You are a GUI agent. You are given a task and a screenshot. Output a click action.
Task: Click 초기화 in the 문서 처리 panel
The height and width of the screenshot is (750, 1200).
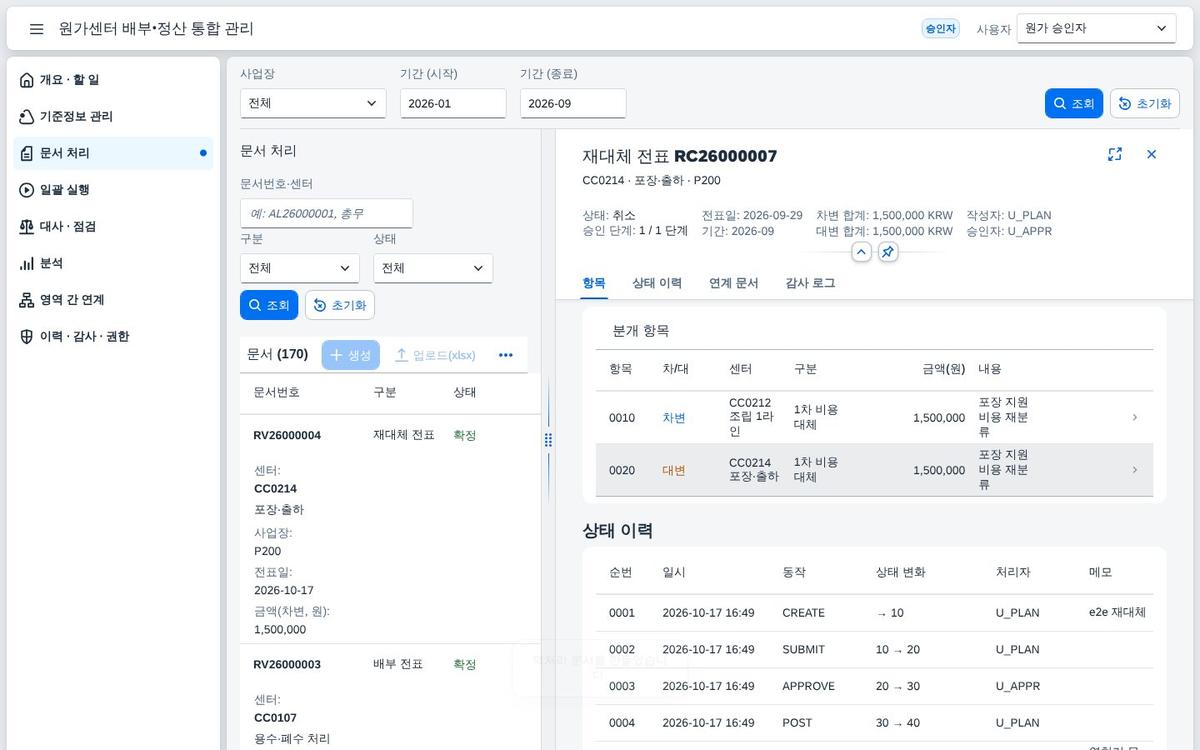(340, 305)
